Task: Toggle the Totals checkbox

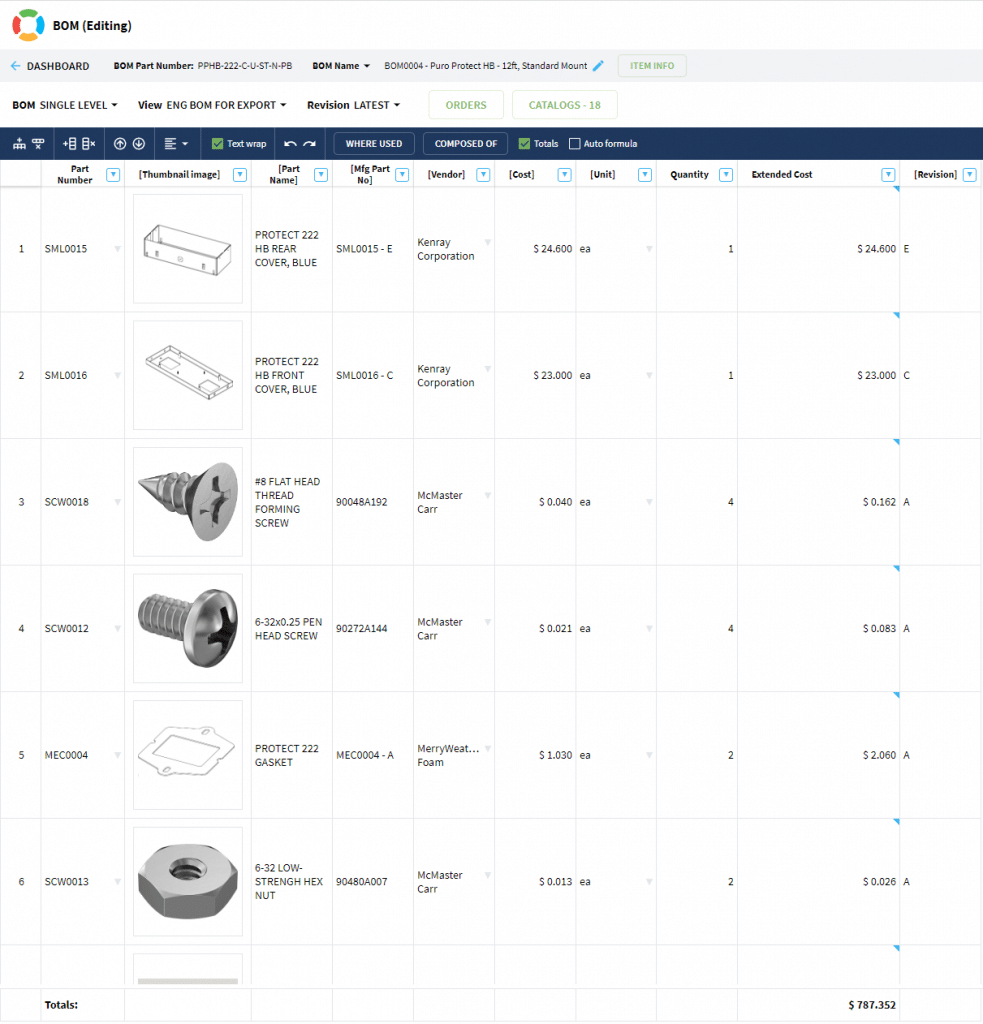Action: 524,144
